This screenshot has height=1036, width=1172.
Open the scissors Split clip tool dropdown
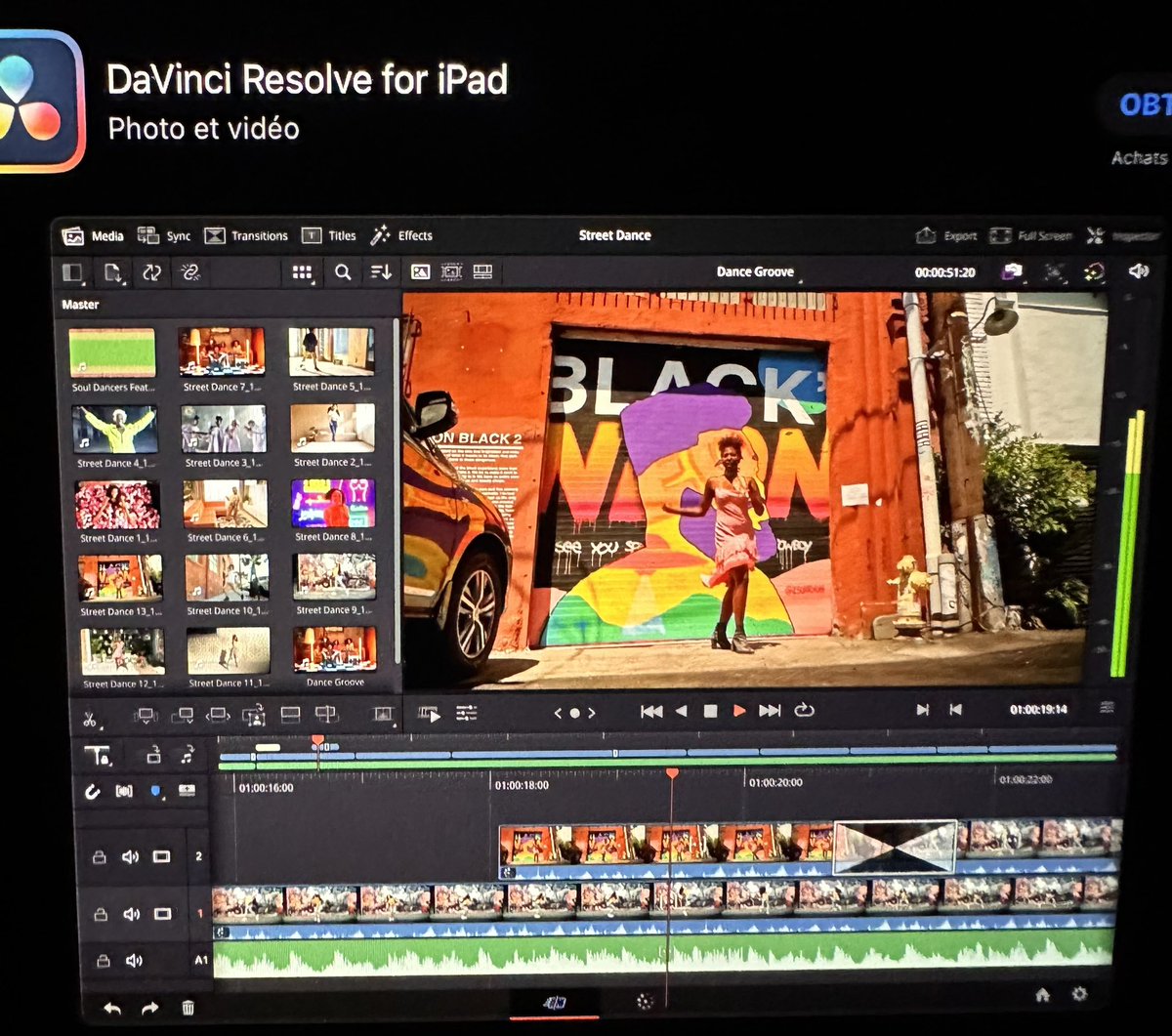90,720
